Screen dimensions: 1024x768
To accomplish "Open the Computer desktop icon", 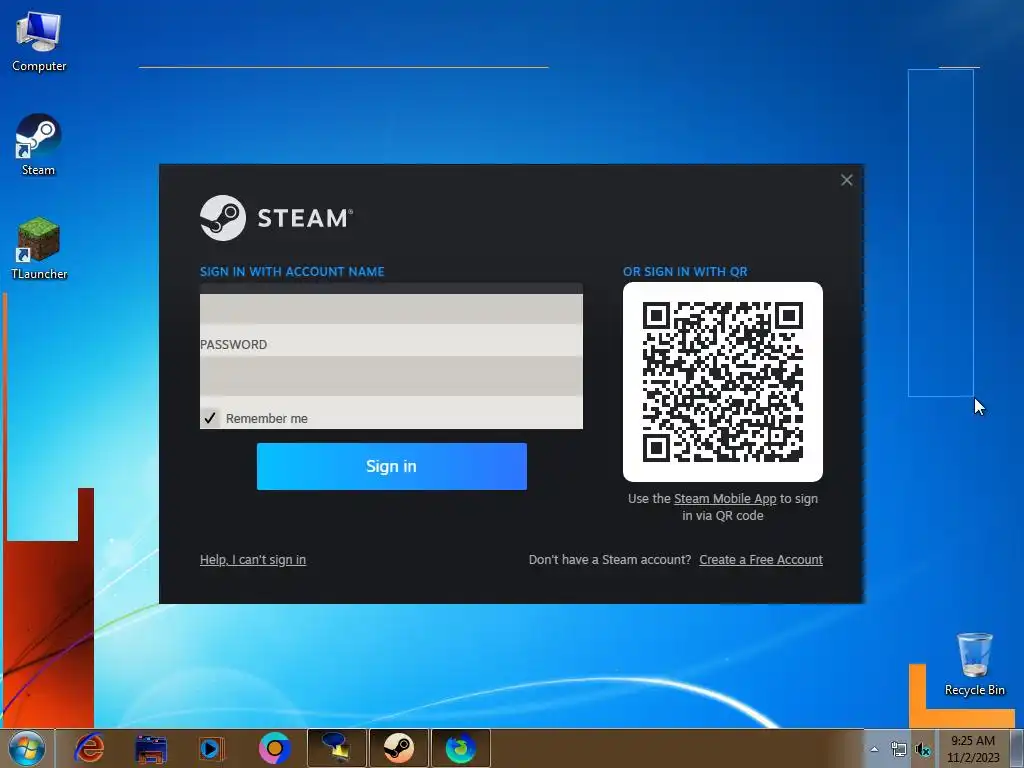I will (x=39, y=41).
